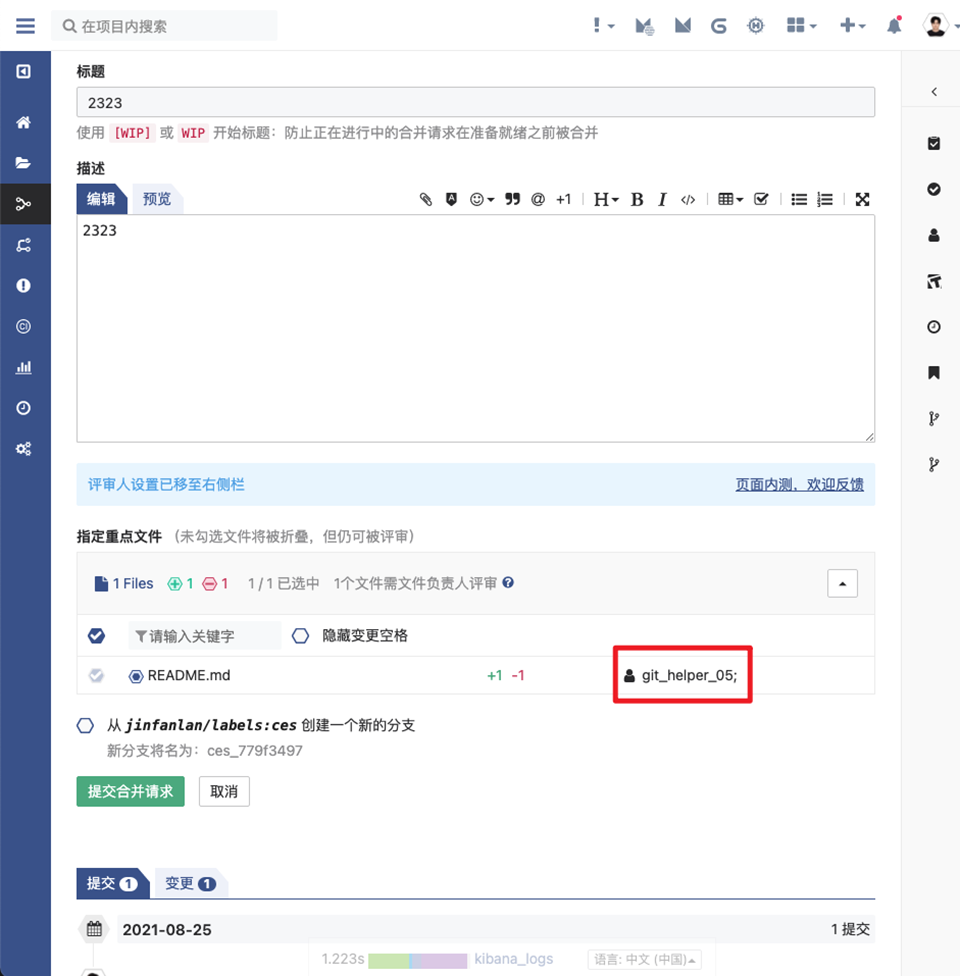This screenshot has width=960, height=976.
Task: Enable hide whitespace changes option
Action: click(301, 636)
